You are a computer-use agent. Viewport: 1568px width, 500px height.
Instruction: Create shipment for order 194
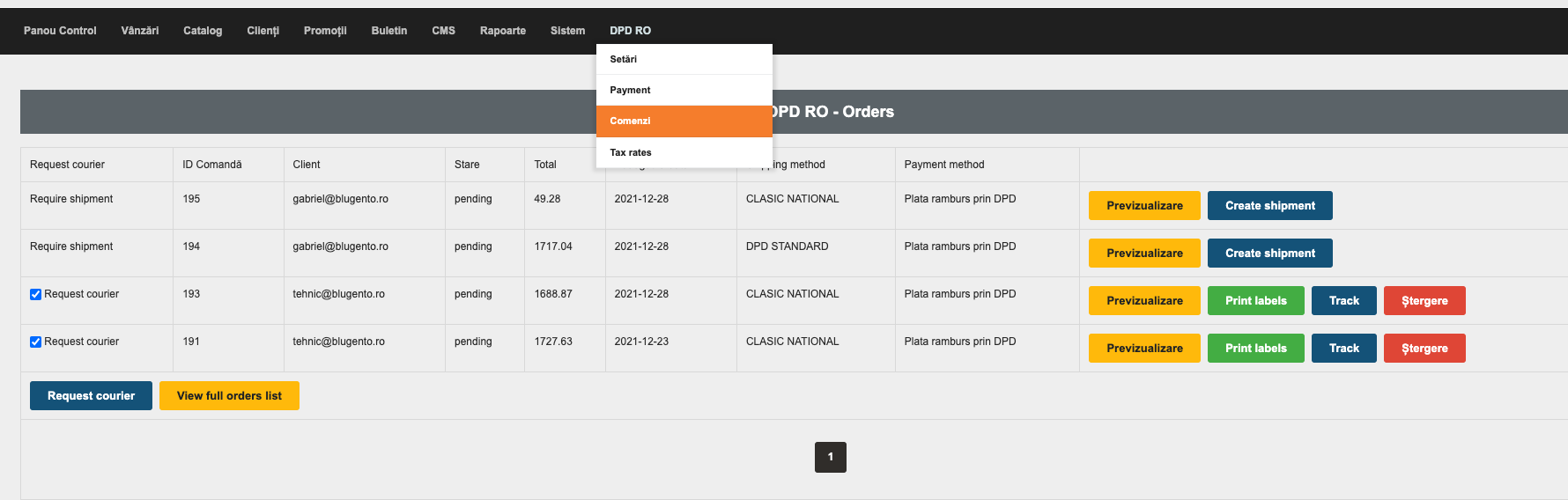1269,254
